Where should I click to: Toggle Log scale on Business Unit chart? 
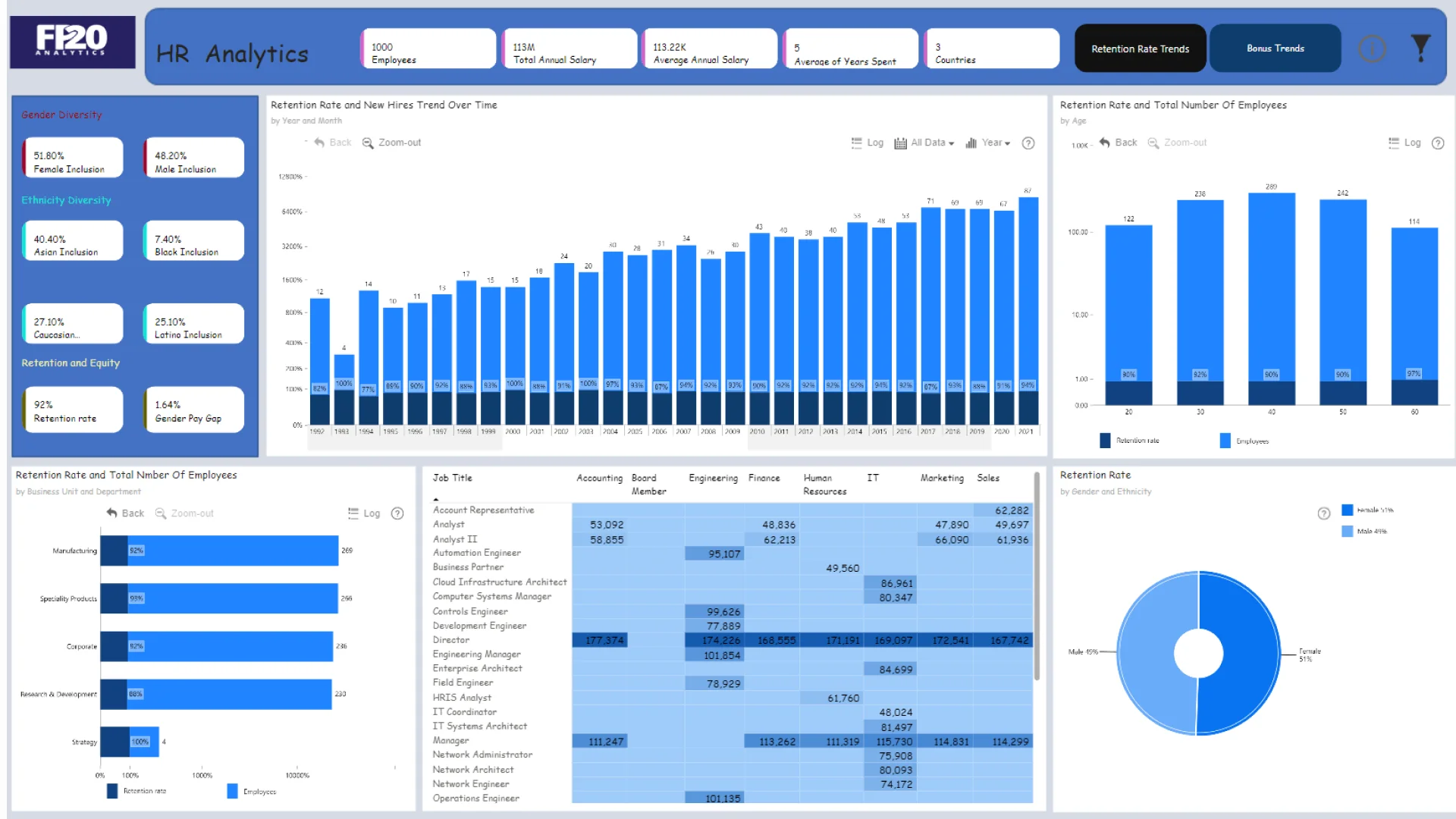(364, 513)
